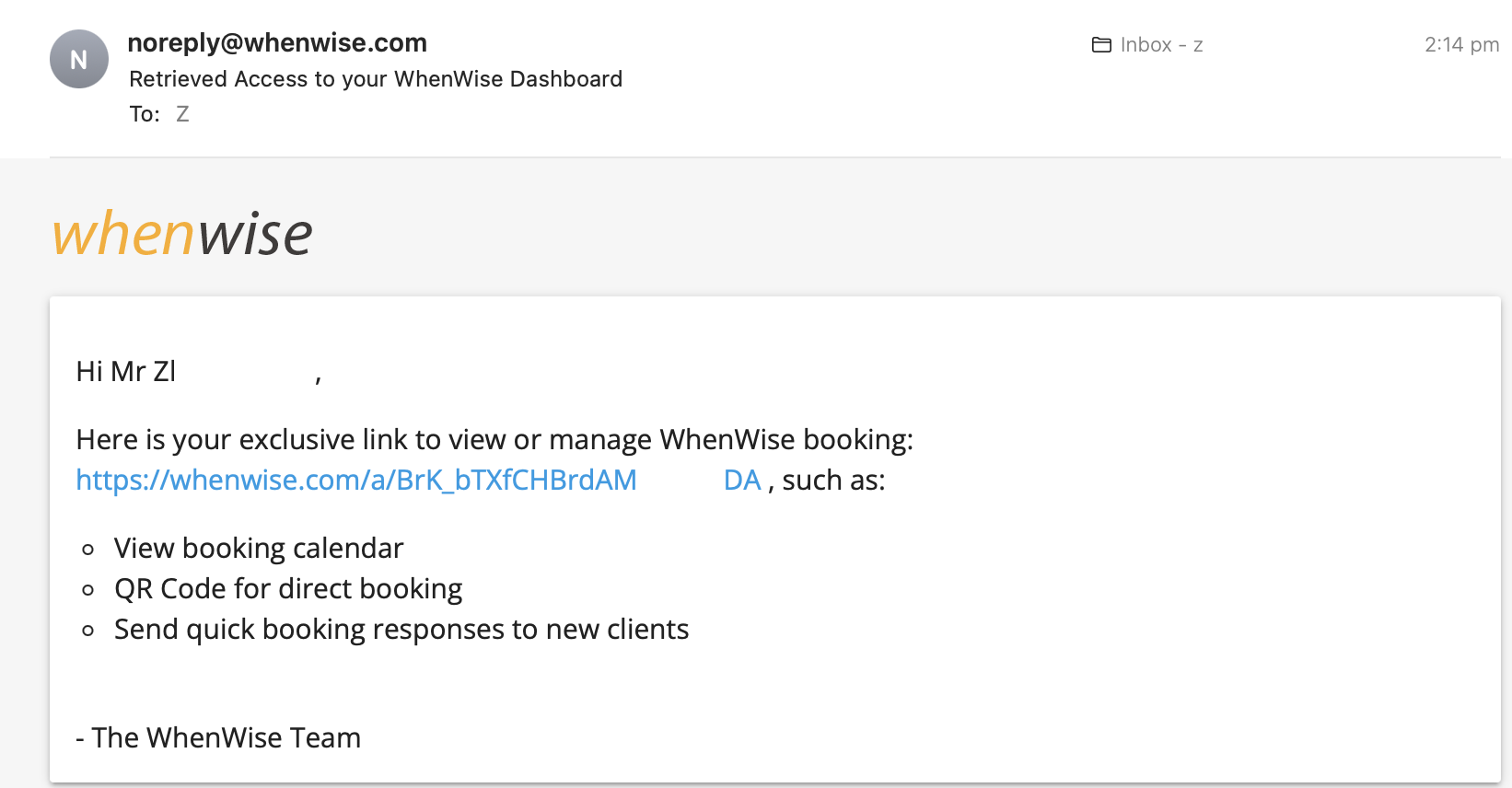Click the whenwise logo

click(182, 233)
